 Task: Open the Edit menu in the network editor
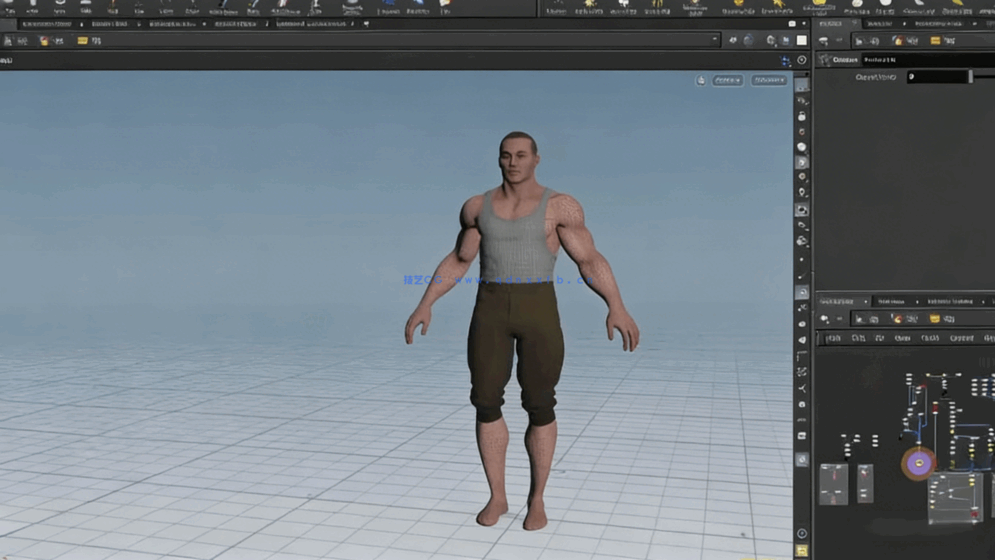(x=858, y=338)
